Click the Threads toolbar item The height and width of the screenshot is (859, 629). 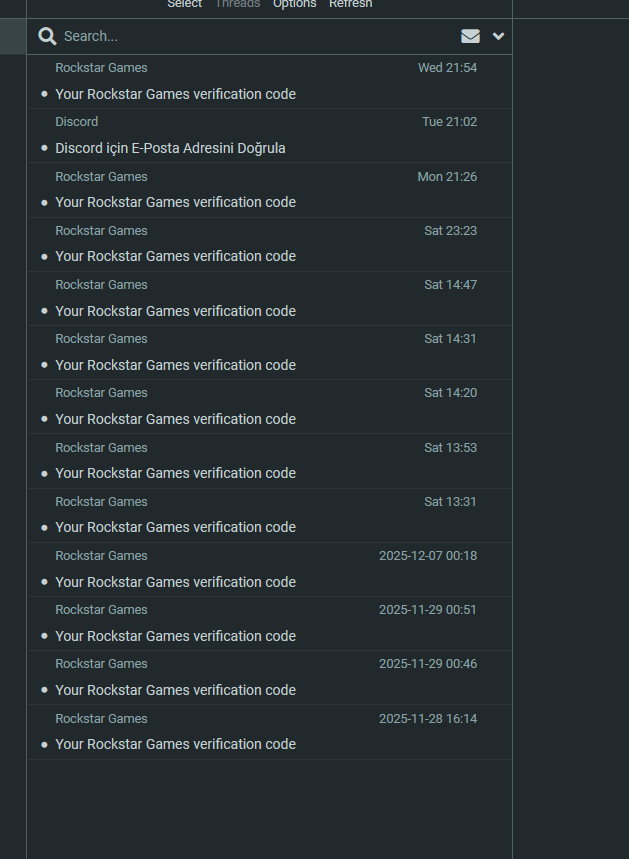tap(237, 4)
